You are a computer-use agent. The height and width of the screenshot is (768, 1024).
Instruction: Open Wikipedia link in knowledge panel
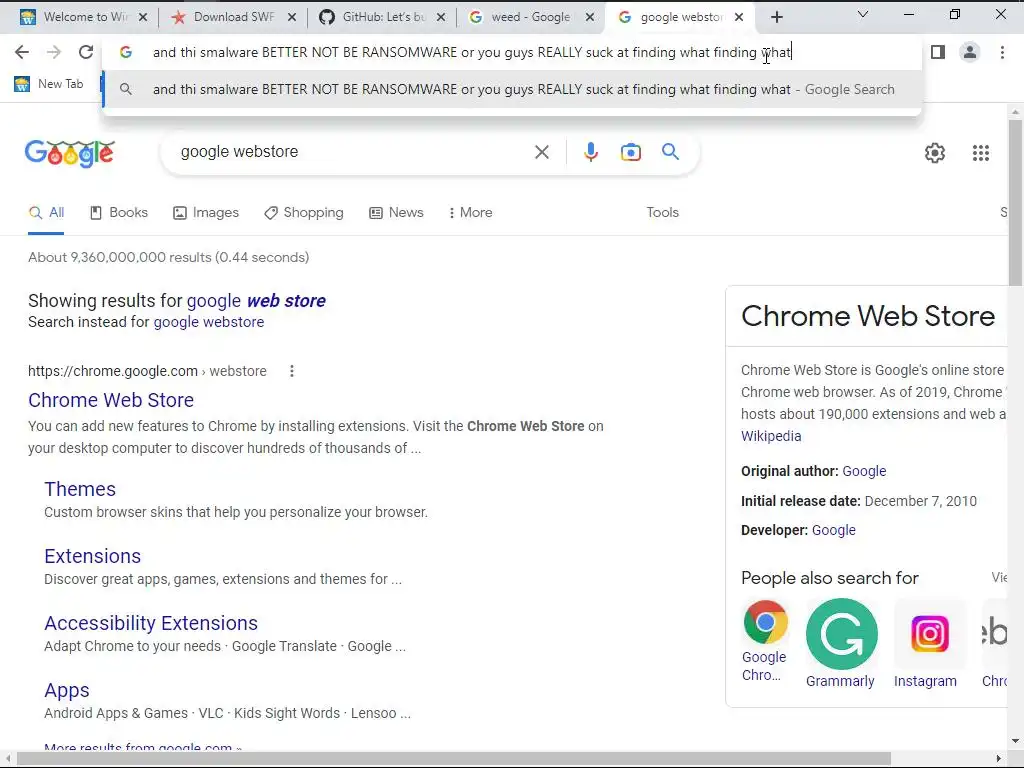point(771,436)
